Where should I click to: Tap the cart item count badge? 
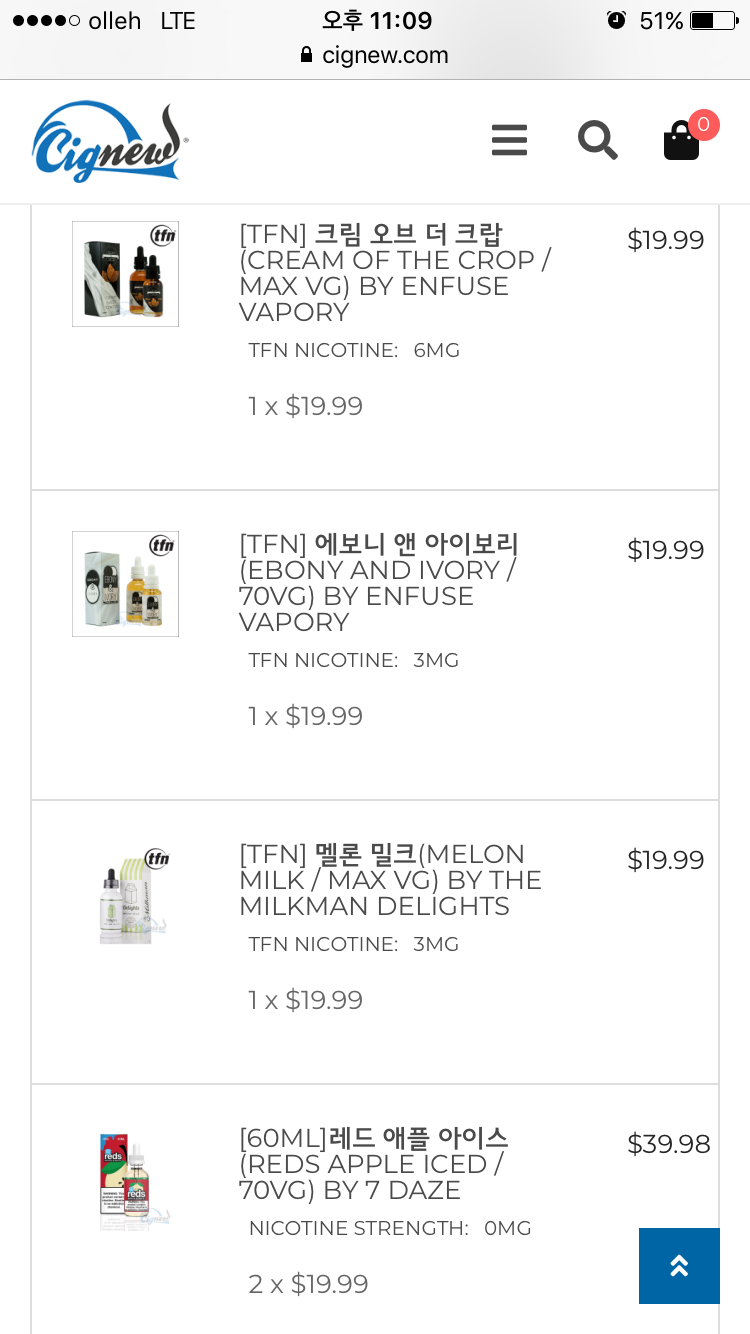pos(703,125)
